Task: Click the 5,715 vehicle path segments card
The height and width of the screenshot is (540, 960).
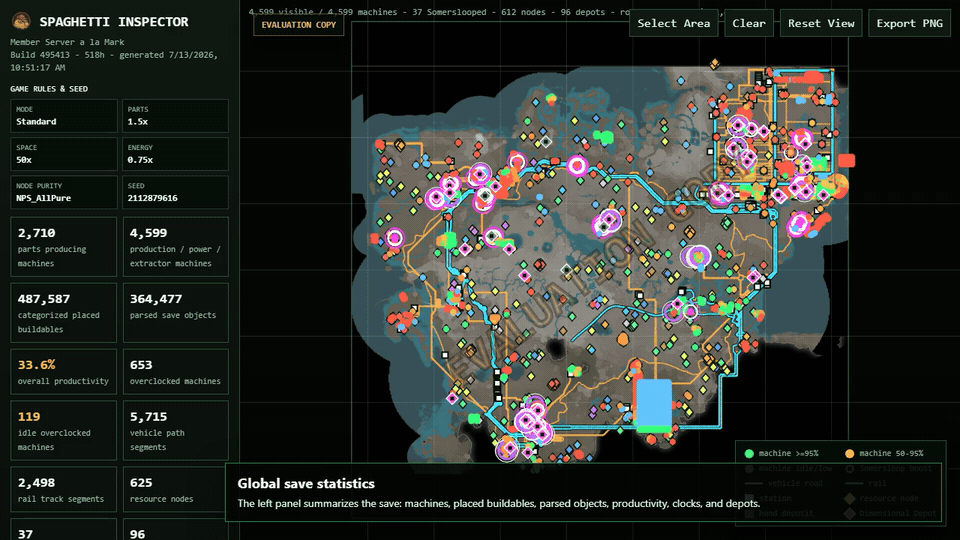Action: (x=175, y=430)
